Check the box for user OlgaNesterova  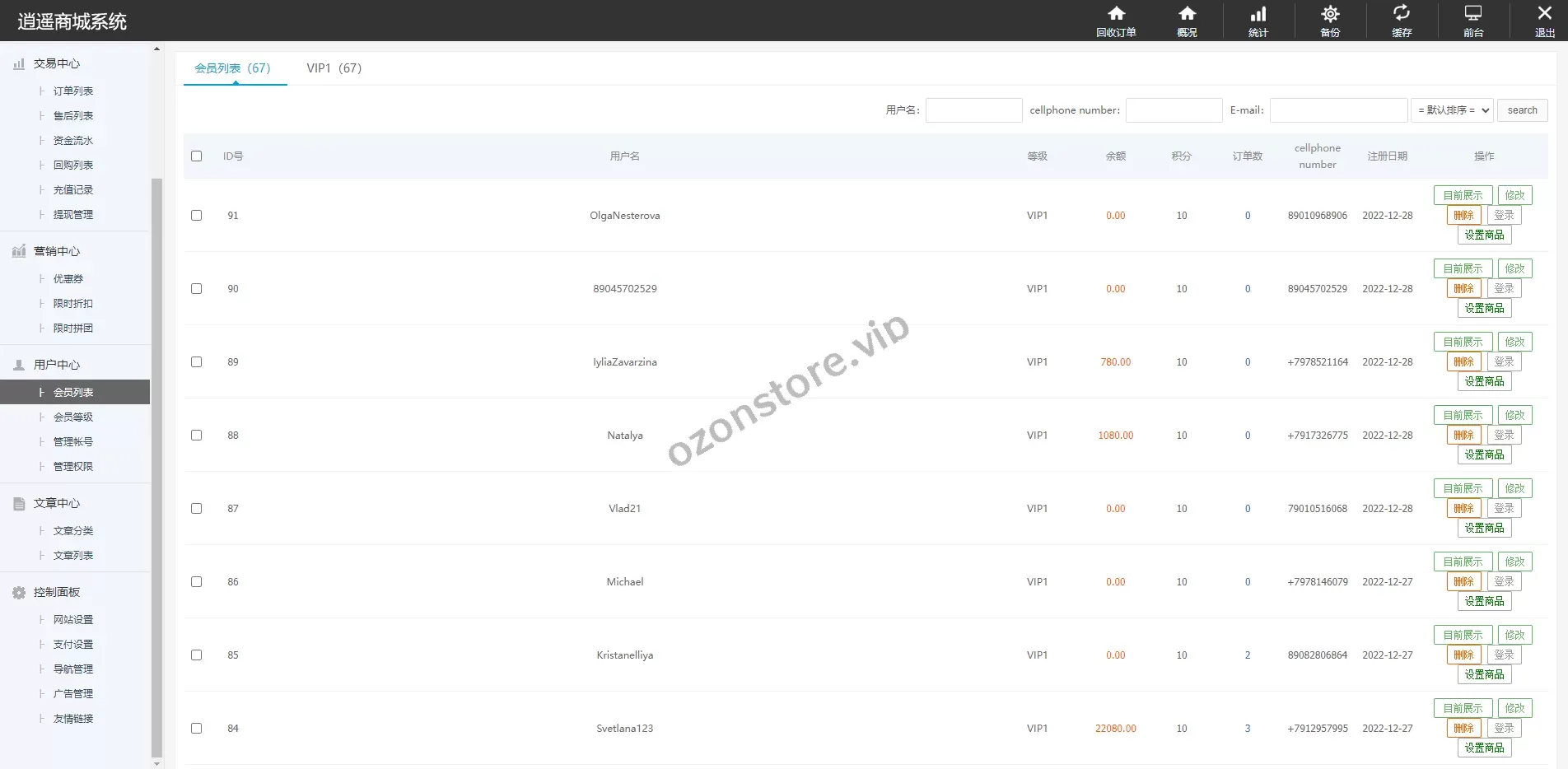pos(196,216)
